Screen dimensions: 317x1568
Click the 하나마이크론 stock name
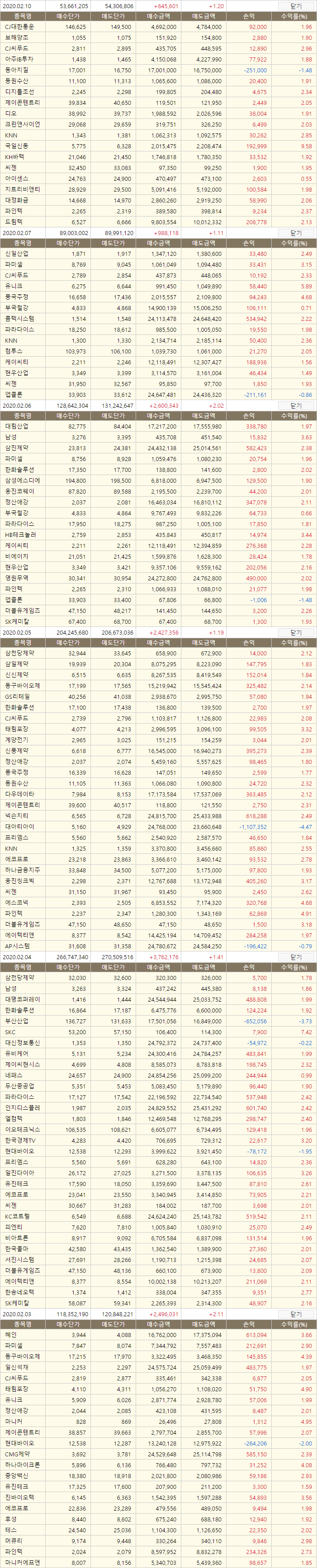point(22,1466)
